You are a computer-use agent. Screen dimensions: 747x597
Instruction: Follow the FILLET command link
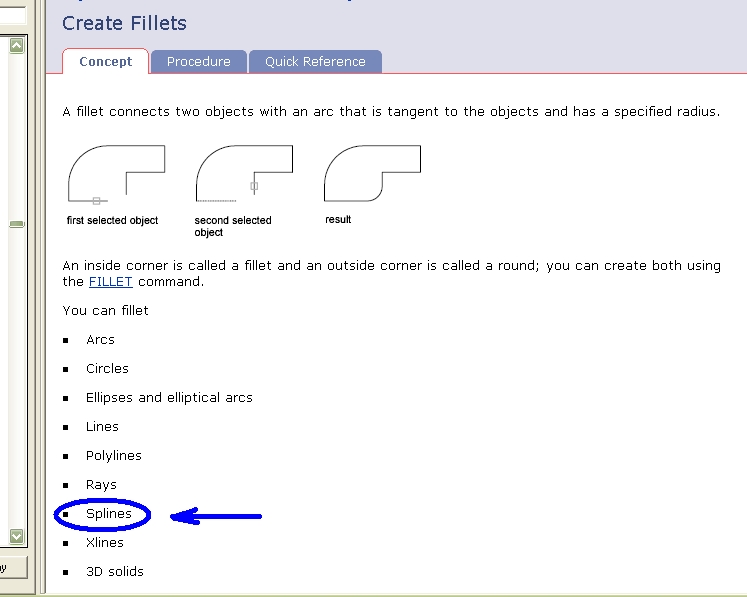111,282
